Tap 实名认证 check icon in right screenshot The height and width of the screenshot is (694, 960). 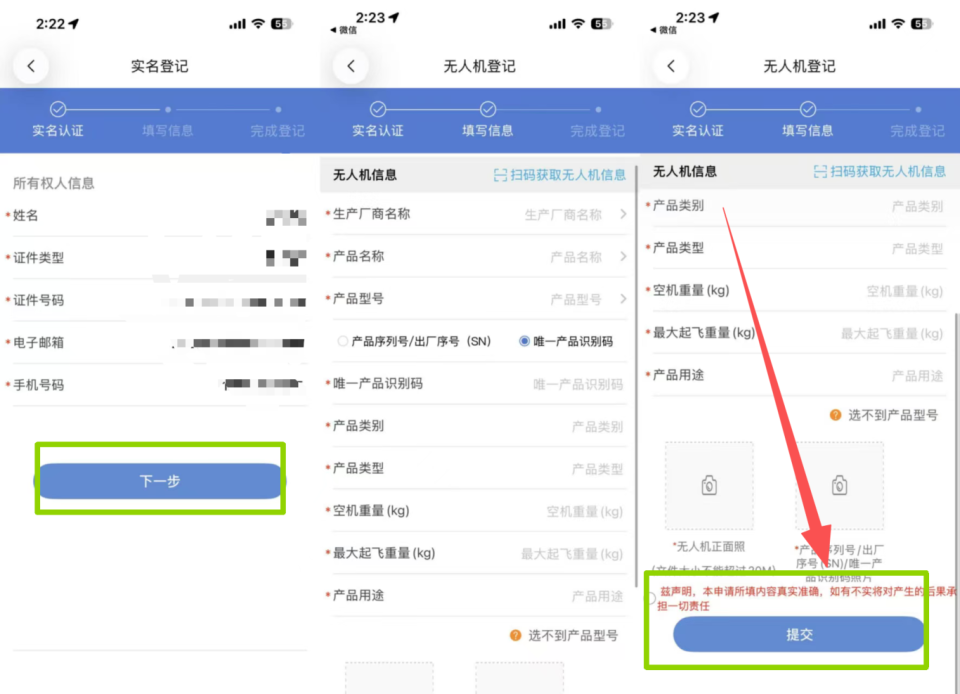click(x=698, y=110)
